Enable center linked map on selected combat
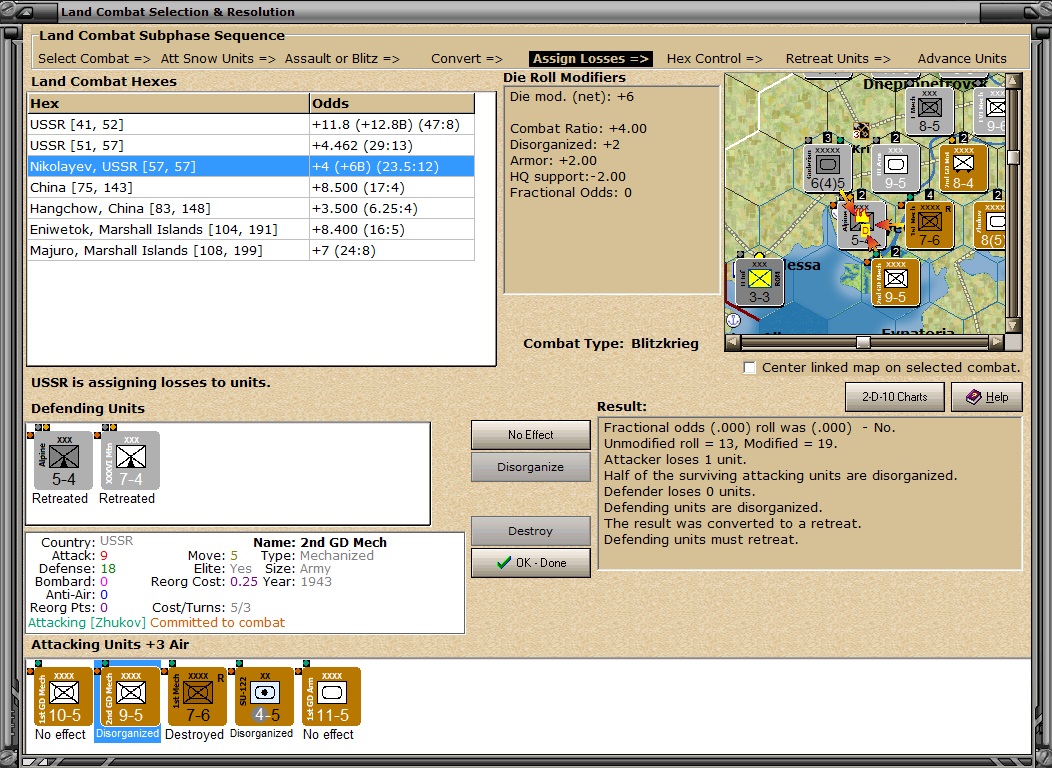Image resolution: width=1052 pixels, height=768 pixels. (x=750, y=368)
